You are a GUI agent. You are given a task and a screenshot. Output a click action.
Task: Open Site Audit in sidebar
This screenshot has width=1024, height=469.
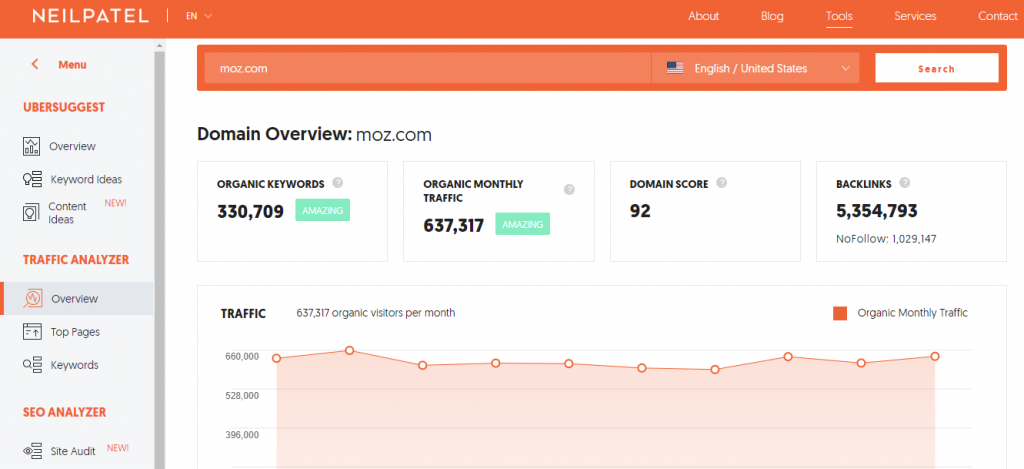[73, 451]
